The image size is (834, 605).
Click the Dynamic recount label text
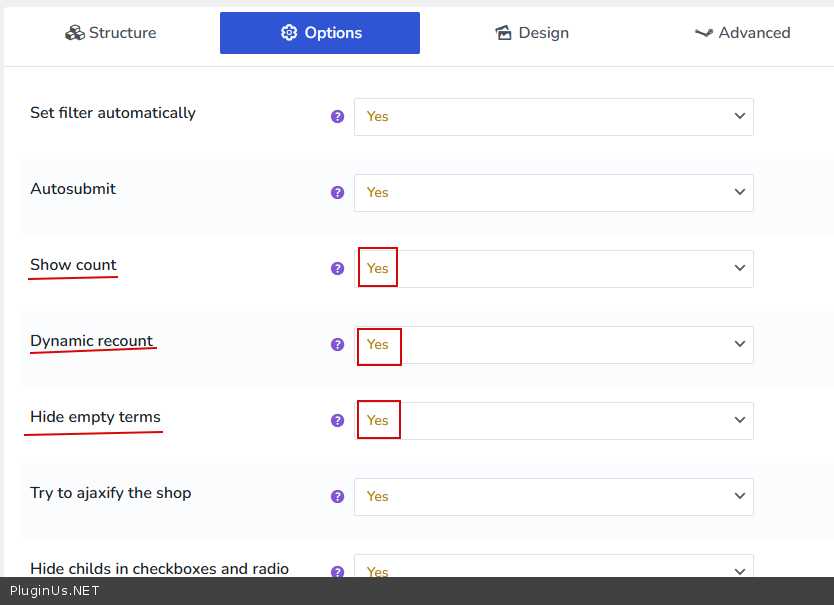tap(91, 341)
